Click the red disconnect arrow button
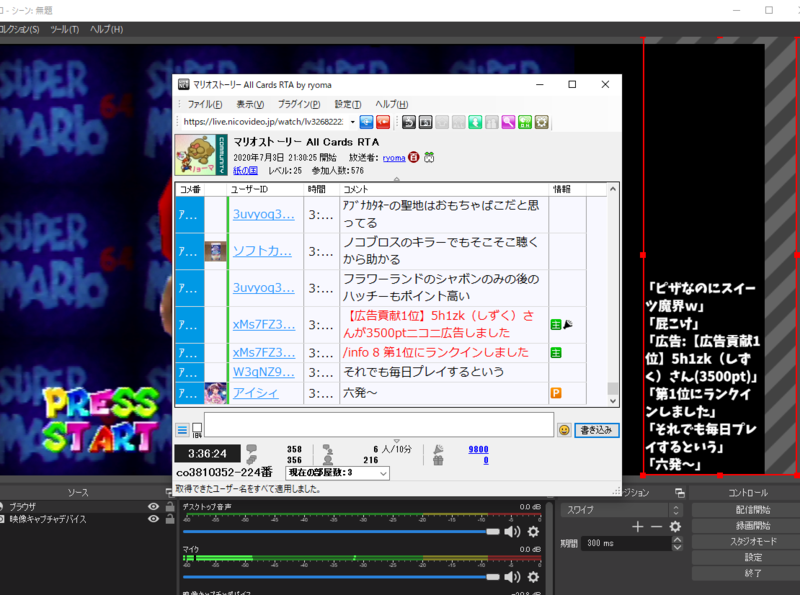800x595 pixels. coord(383,122)
